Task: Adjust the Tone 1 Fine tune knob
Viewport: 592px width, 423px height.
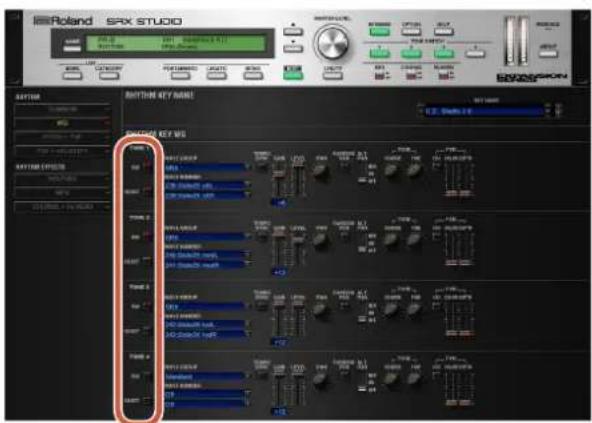Action: coord(415,171)
